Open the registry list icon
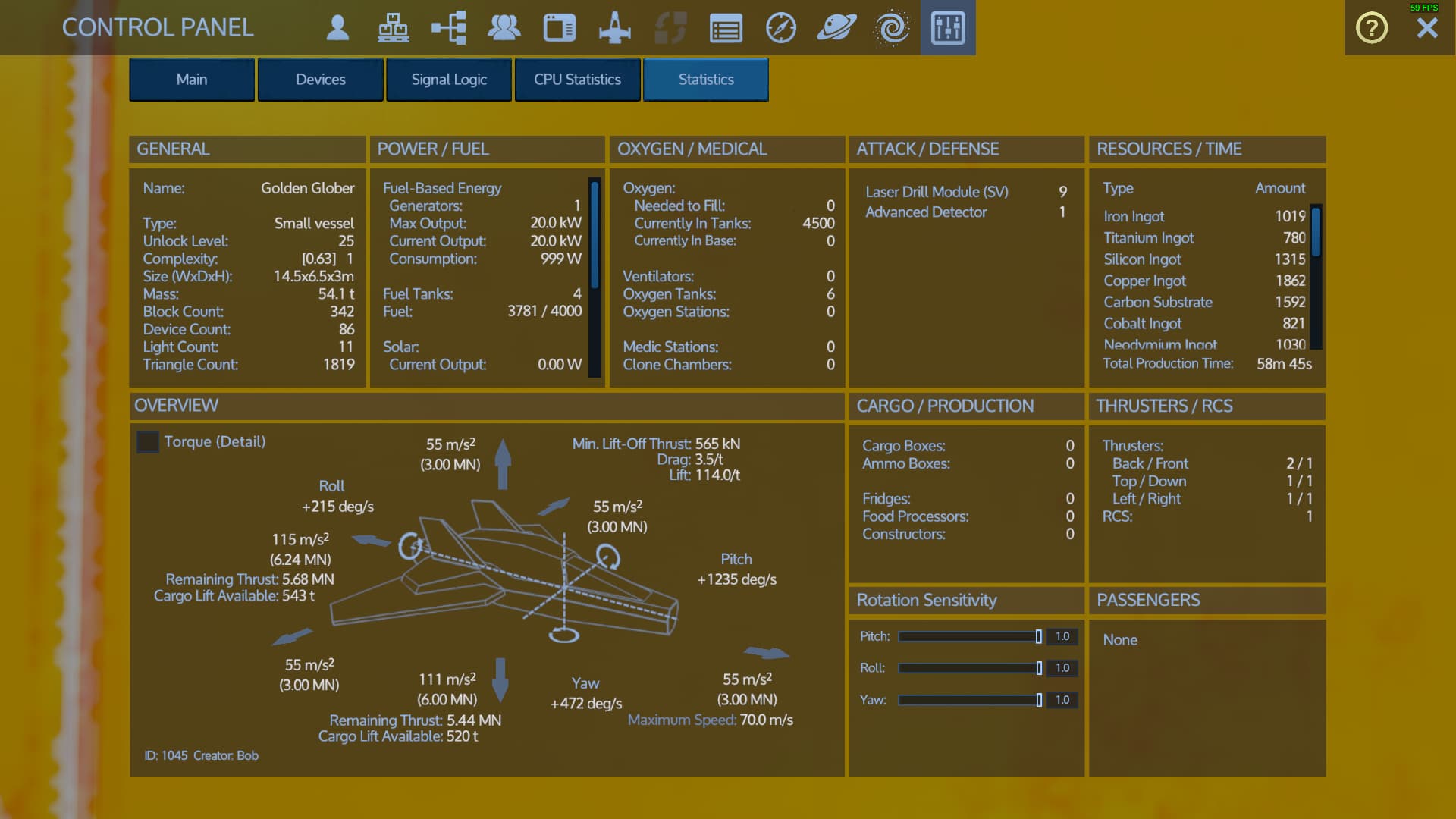The height and width of the screenshot is (819, 1456). point(726,29)
